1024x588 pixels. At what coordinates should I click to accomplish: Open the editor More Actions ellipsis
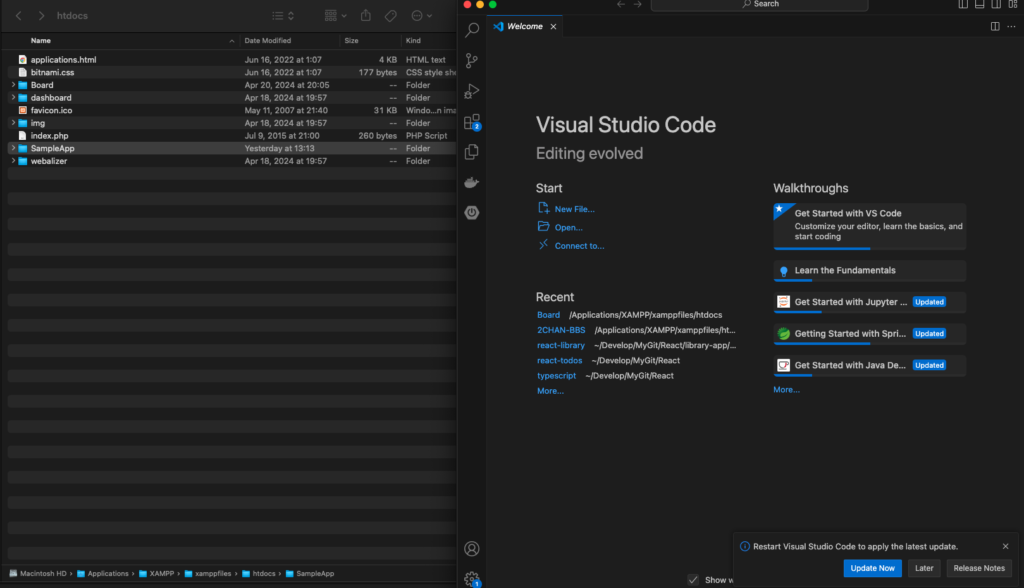point(1011,27)
